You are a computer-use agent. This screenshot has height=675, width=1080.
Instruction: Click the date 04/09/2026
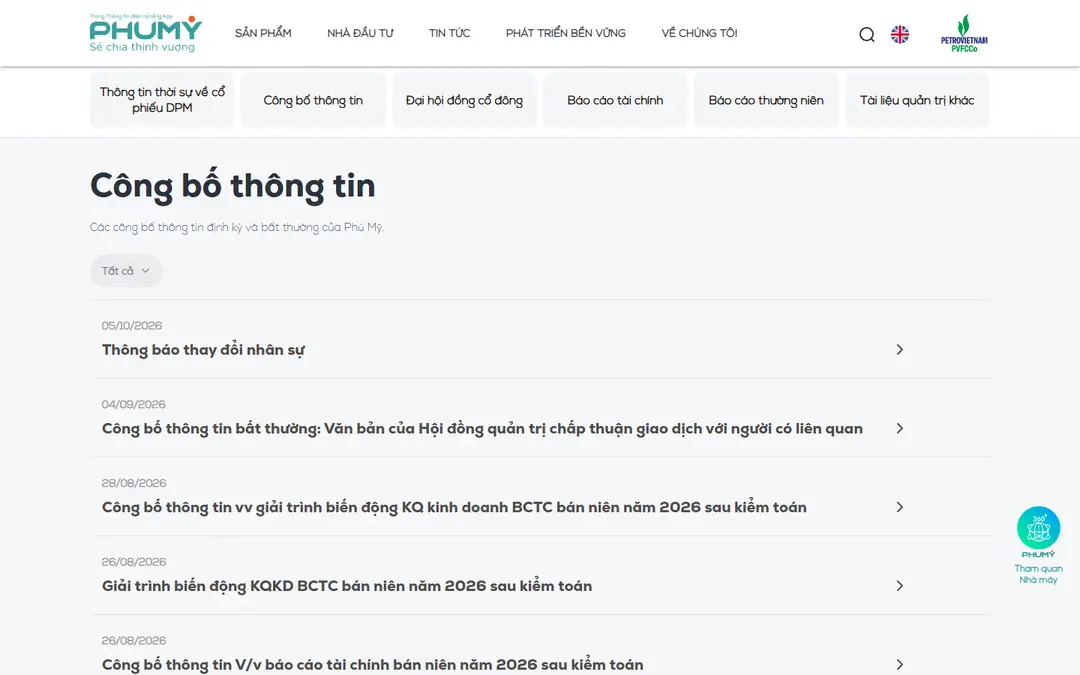[134, 404]
